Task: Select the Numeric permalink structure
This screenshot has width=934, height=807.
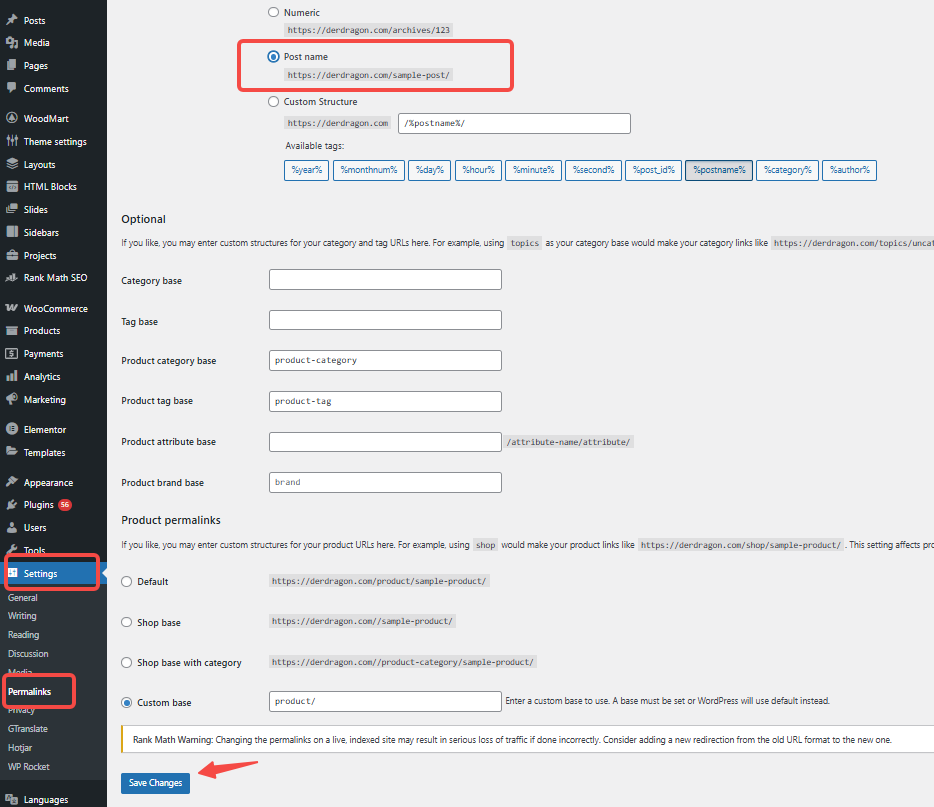Action: point(273,12)
